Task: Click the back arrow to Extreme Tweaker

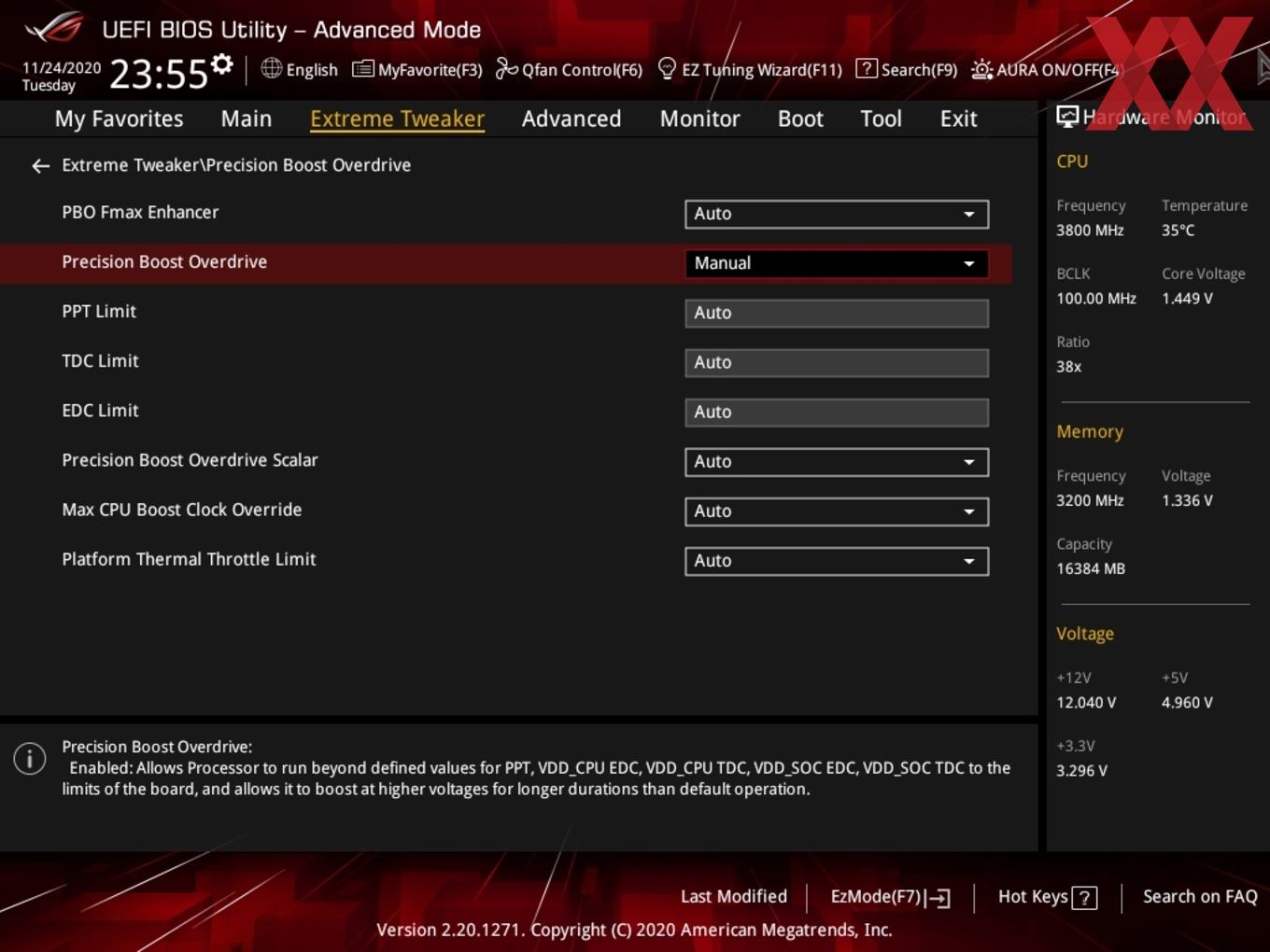Action: (40, 166)
